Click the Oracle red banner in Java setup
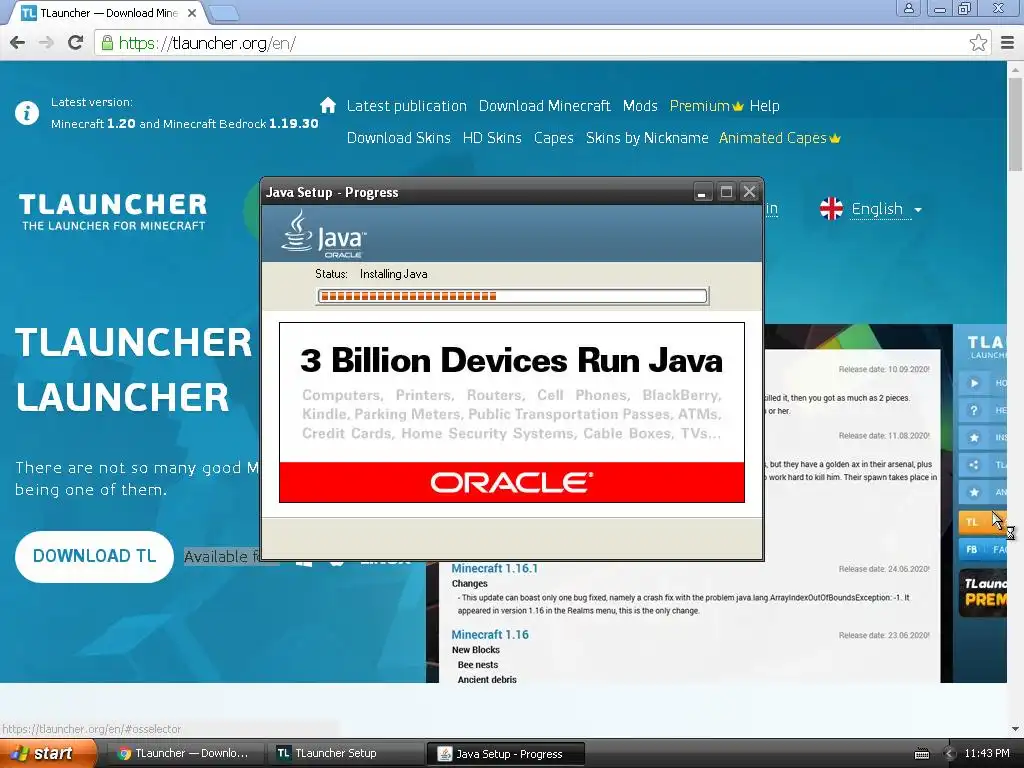Screen dimensions: 1024x768 [512, 483]
